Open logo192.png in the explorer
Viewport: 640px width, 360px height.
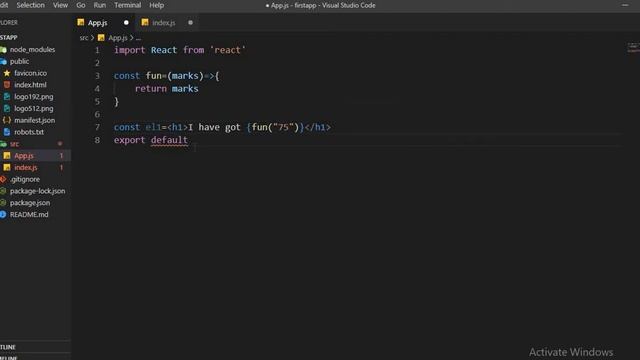33,97
